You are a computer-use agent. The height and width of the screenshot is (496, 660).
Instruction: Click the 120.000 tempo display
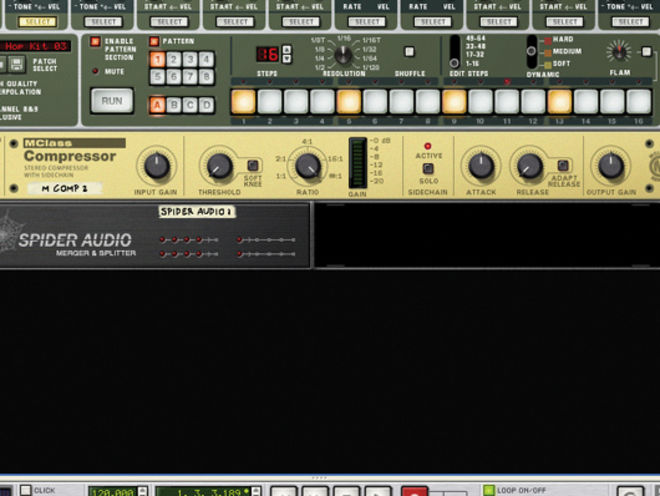tap(112, 492)
